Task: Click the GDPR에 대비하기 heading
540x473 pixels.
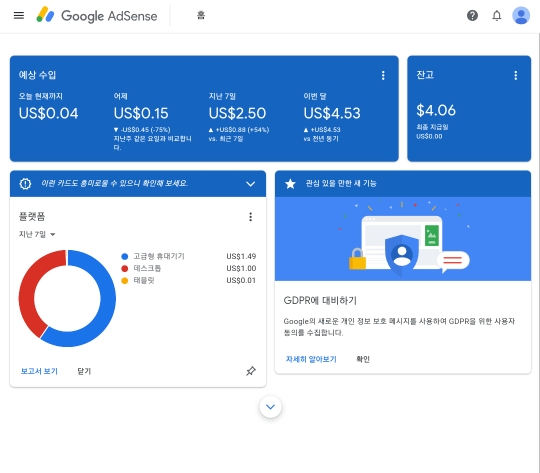Action: click(320, 300)
